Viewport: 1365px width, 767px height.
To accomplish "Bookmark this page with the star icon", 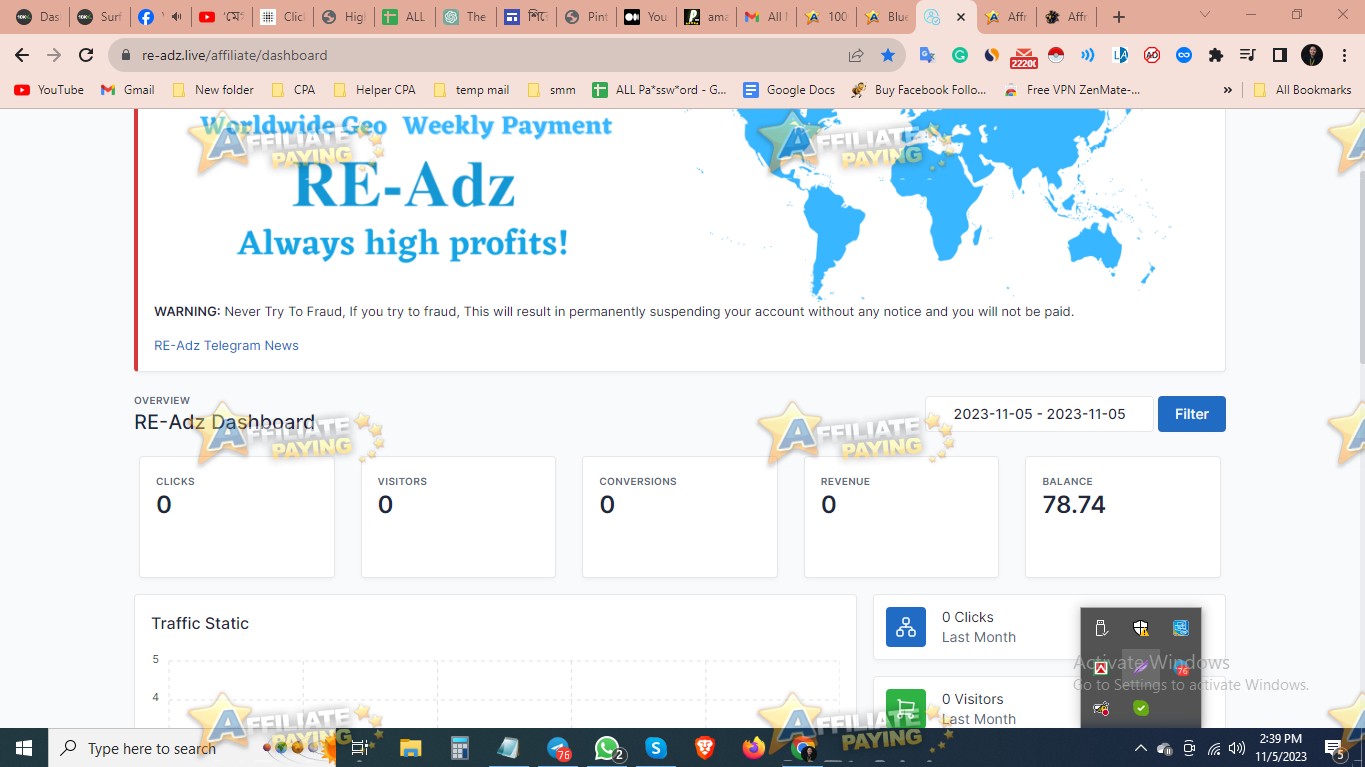I will (888, 55).
